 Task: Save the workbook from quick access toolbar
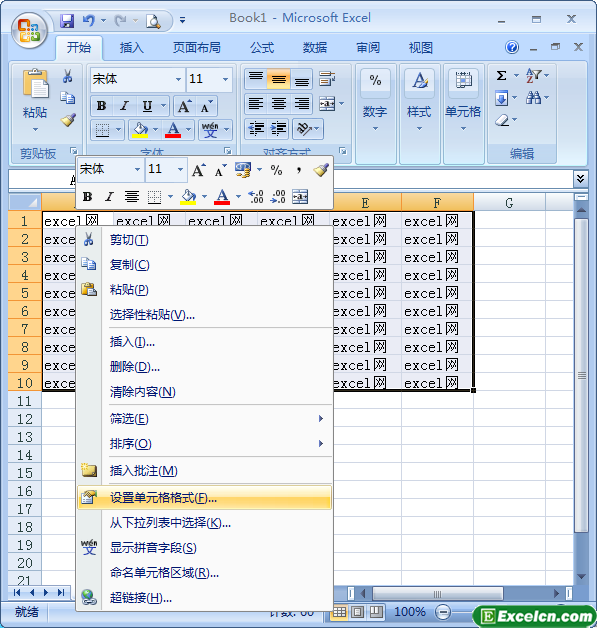[67, 20]
